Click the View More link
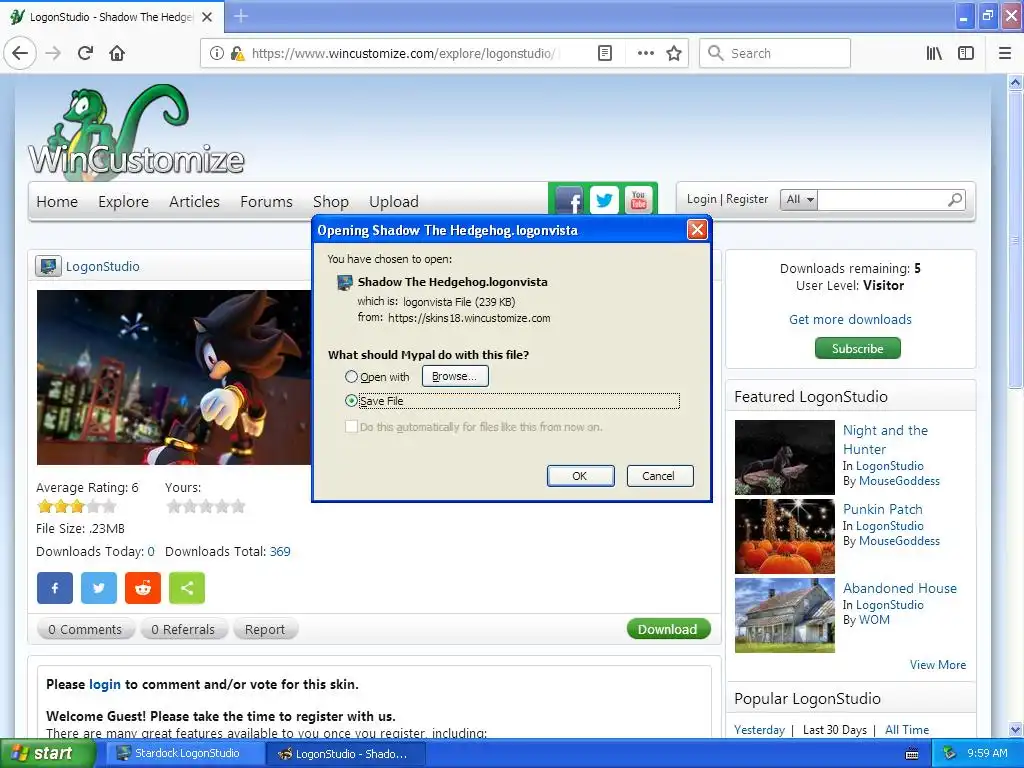 938,665
